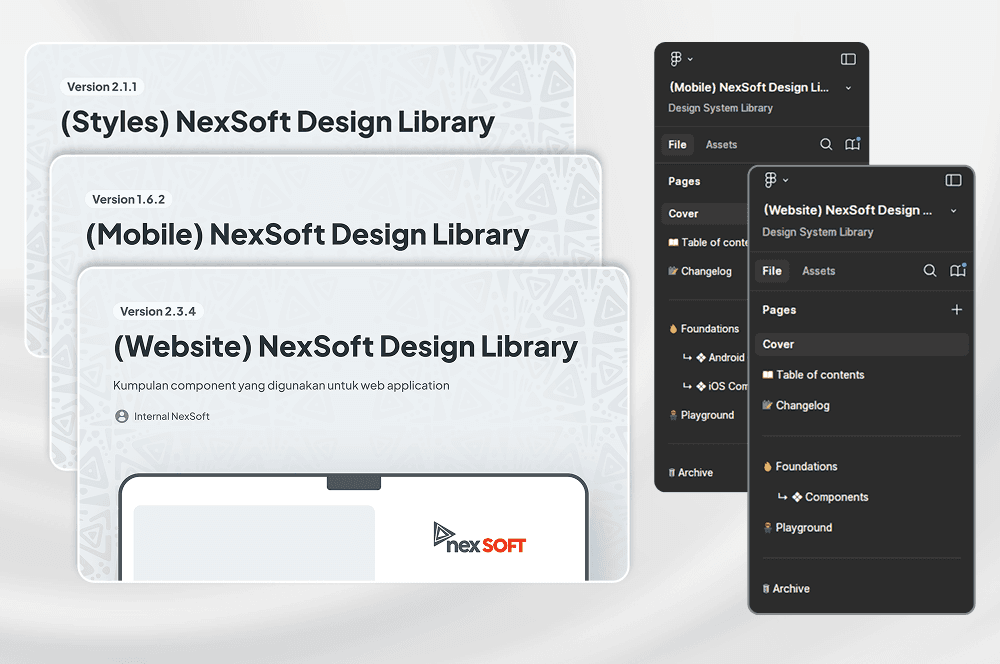The height and width of the screenshot is (664, 1000).
Task: Expand Website NexSoft file name dropdown
Action: pyautogui.click(x=953, y=211)
